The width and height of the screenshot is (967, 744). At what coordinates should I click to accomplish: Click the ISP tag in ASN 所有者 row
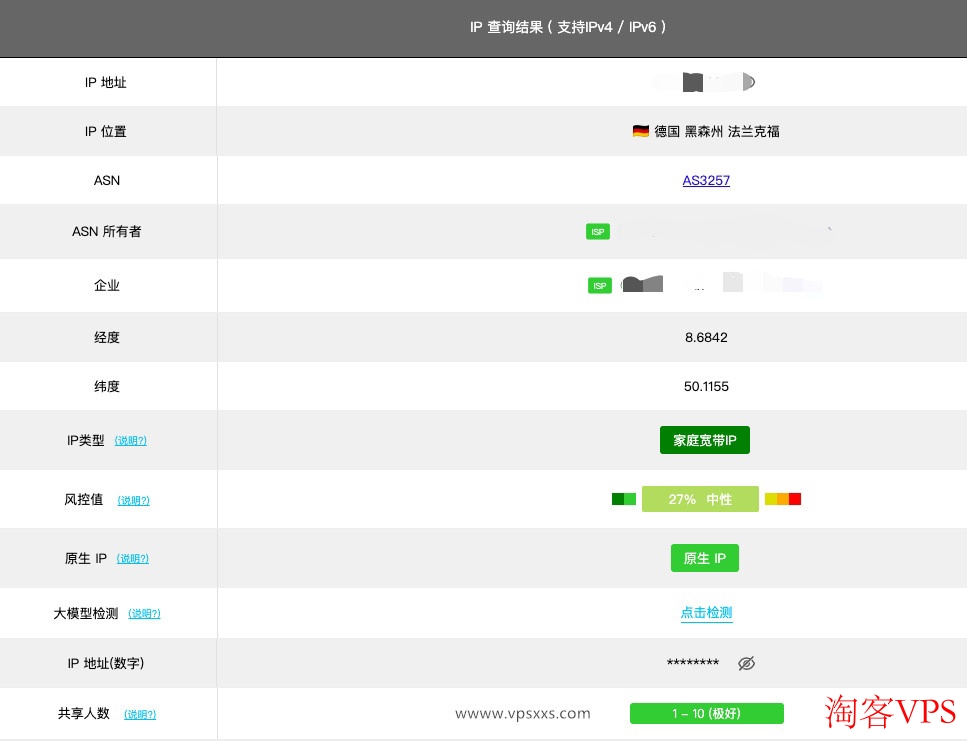(598, 231)
